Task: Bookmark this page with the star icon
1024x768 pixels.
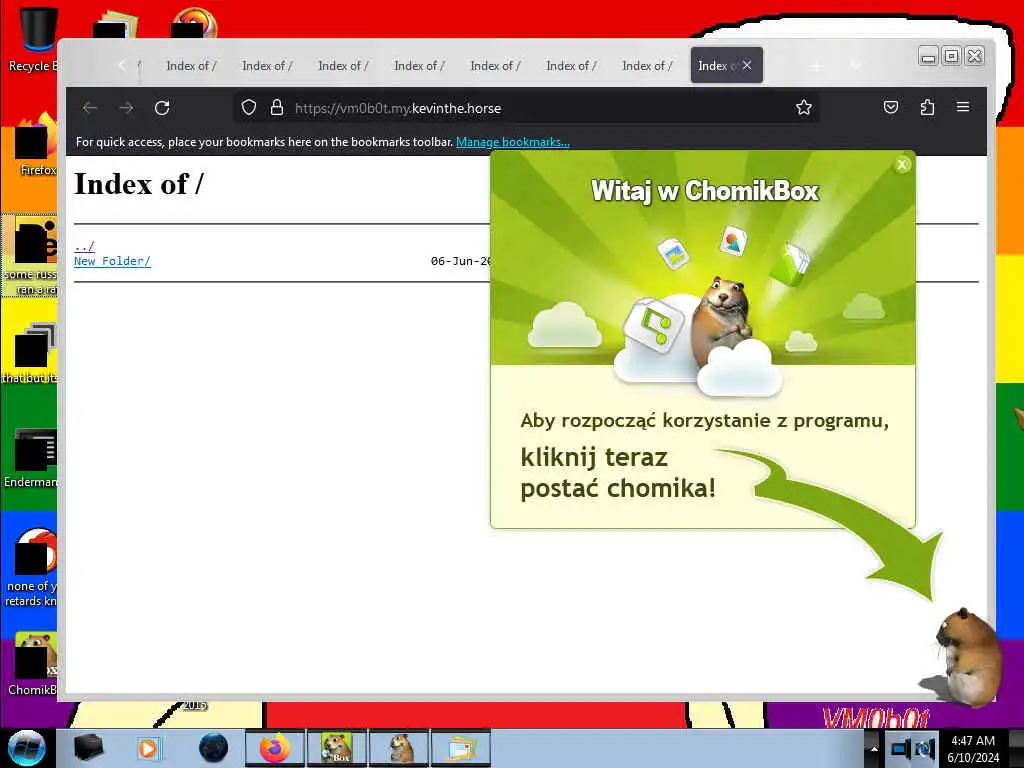Action: pos(804,107)
